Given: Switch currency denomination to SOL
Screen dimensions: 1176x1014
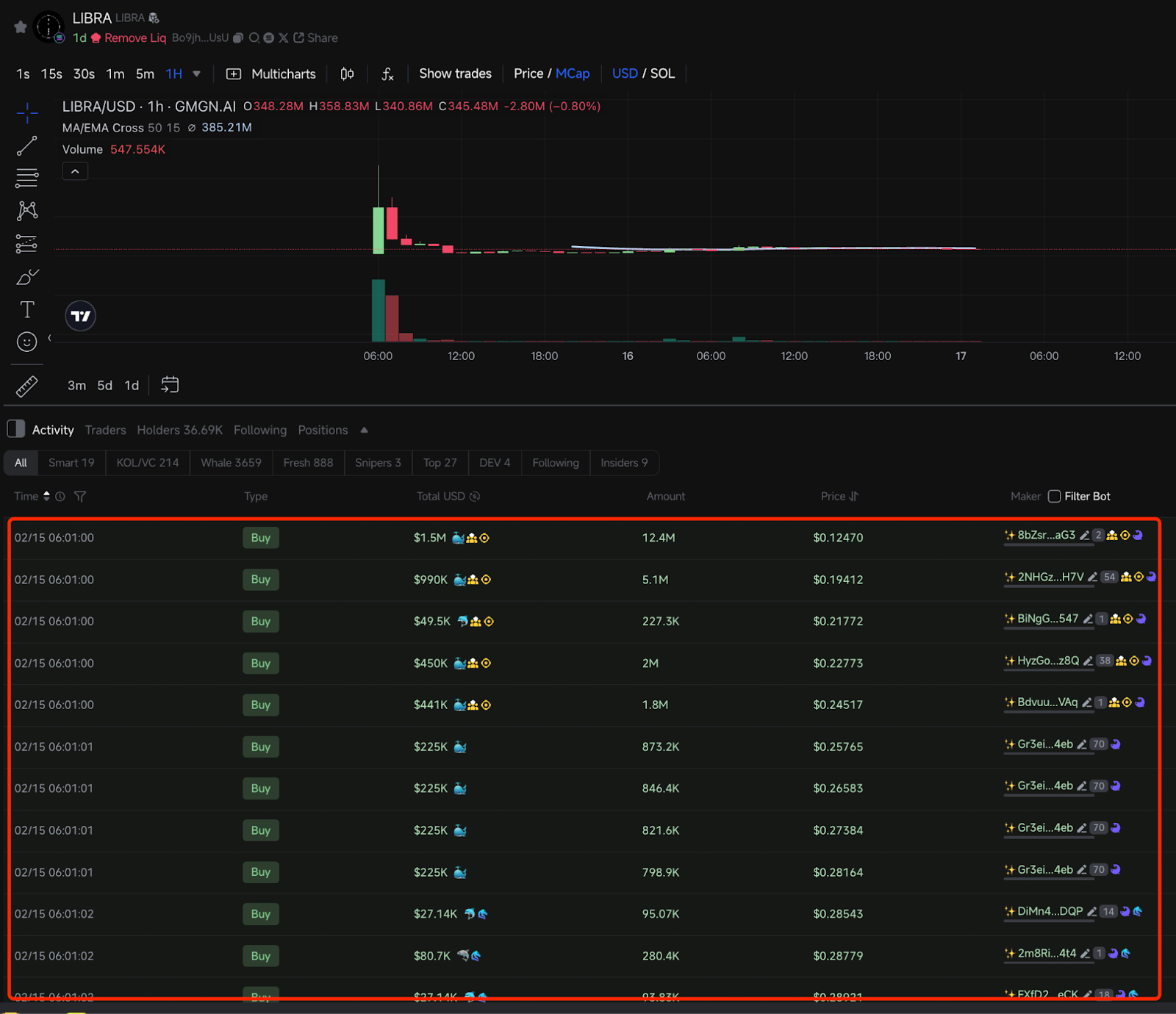Looking at the screenshot, I should tap(662, 73).
